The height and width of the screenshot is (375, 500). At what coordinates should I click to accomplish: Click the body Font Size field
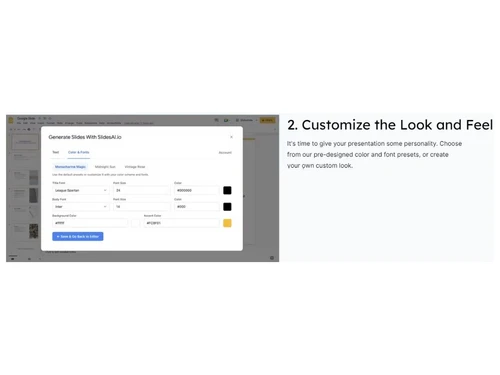[142, 207]
